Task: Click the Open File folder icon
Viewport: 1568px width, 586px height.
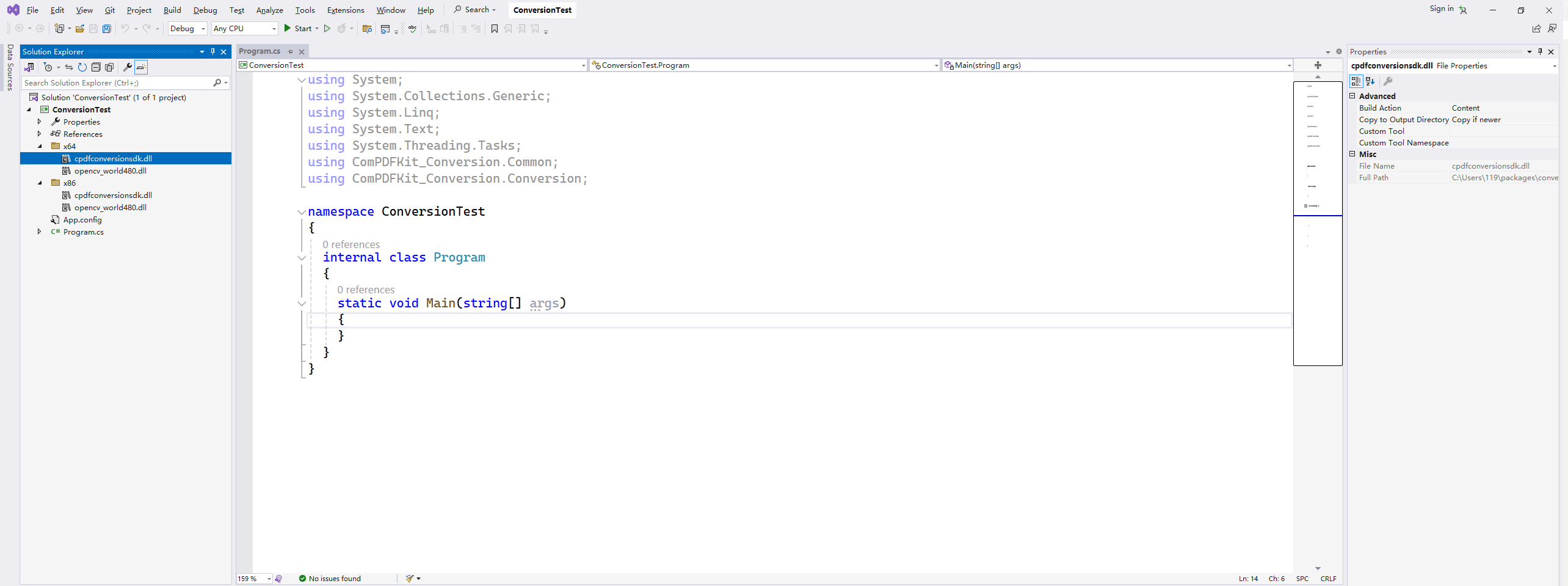Action: [x=80, y=29]
